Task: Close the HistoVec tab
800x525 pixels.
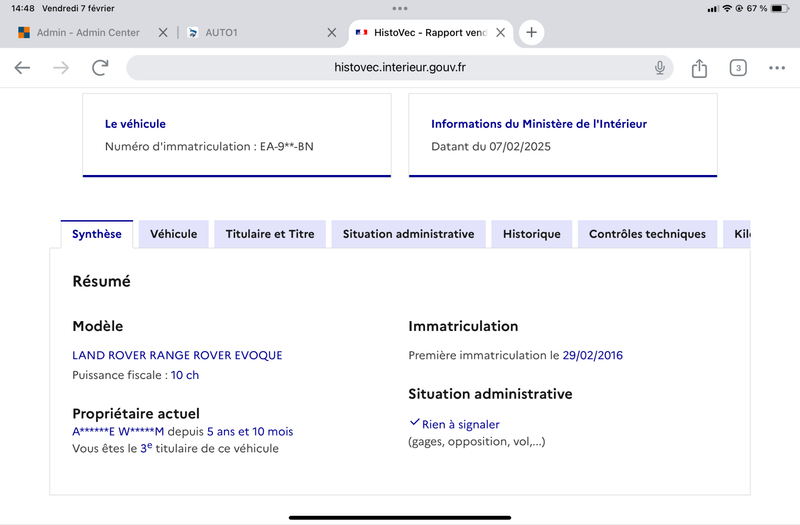Action: pos(501,33)
